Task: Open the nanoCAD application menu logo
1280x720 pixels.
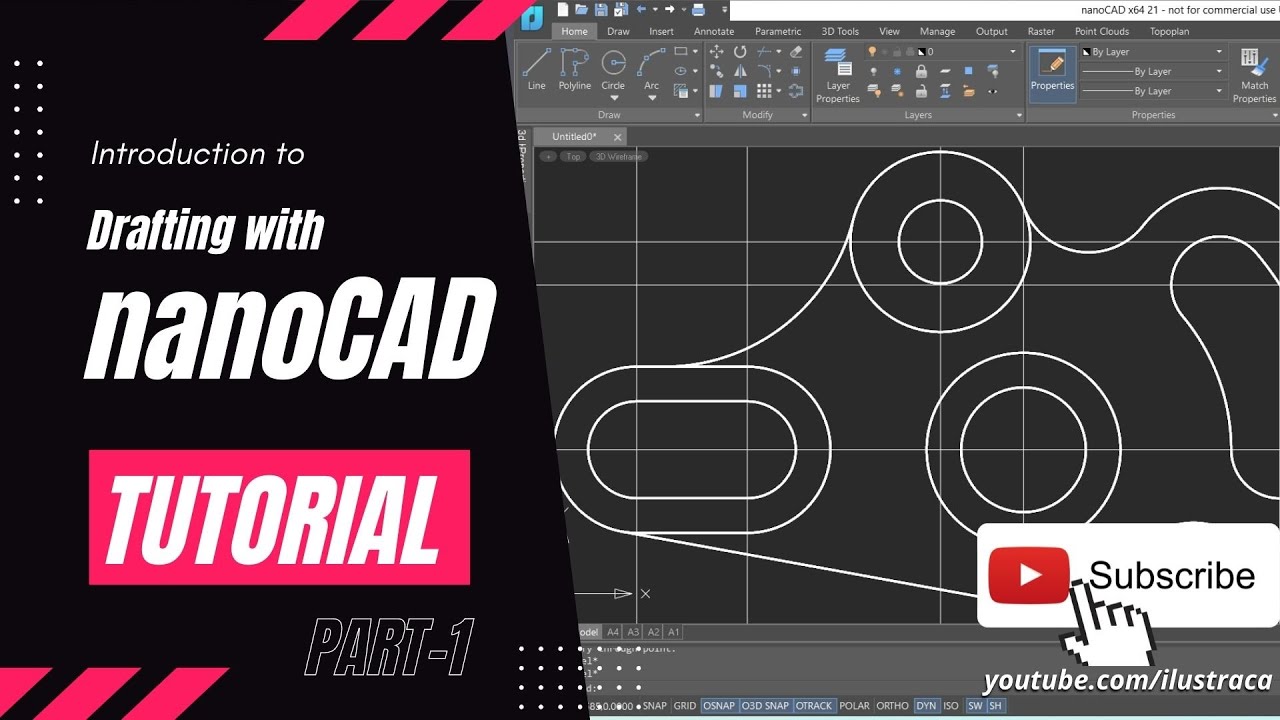Action: (533, 16)
